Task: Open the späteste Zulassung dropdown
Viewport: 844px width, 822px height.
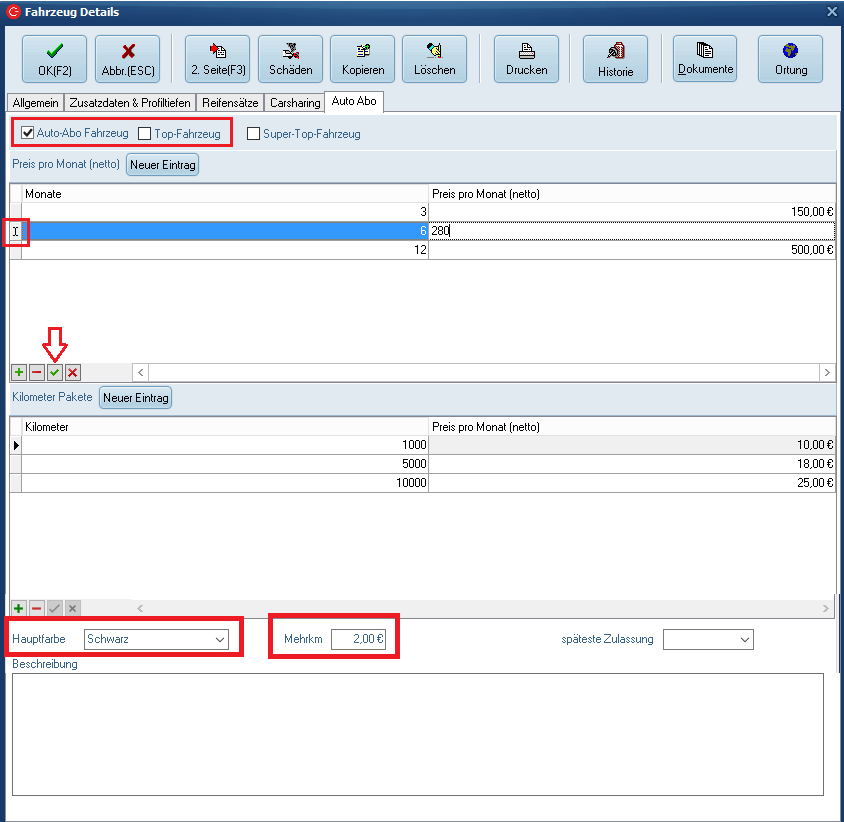Action: click(744, 639)
